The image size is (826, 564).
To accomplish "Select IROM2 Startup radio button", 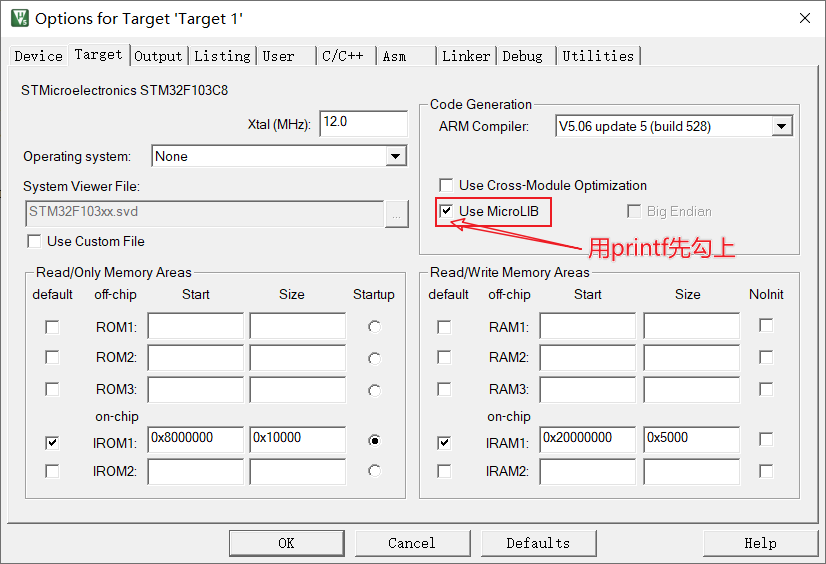I will [x=375, y=470].
